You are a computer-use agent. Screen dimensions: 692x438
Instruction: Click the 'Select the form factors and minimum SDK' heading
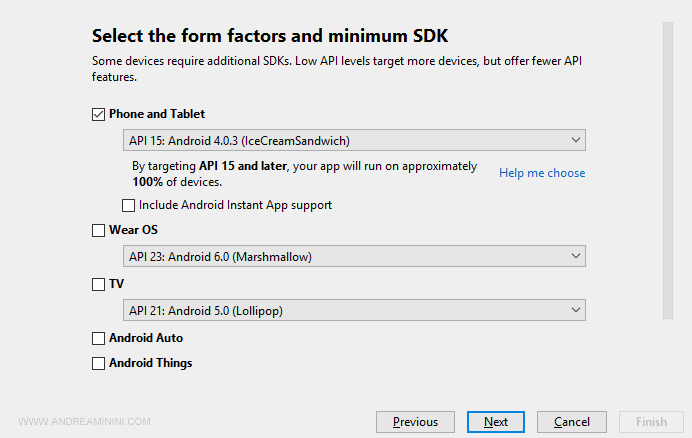click(x=270, y=36)
